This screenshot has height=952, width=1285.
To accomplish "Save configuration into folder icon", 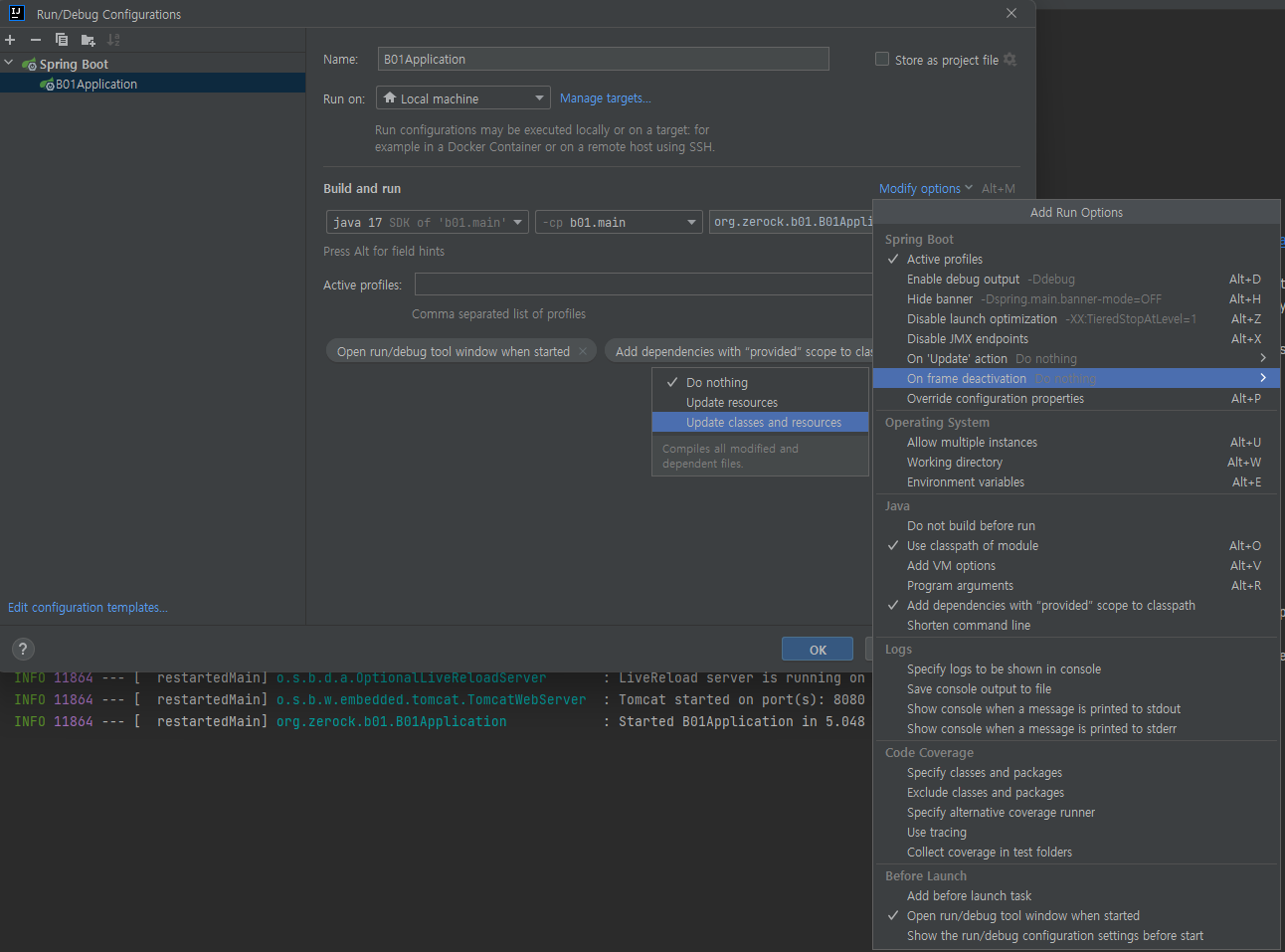I will pos(88,40).
